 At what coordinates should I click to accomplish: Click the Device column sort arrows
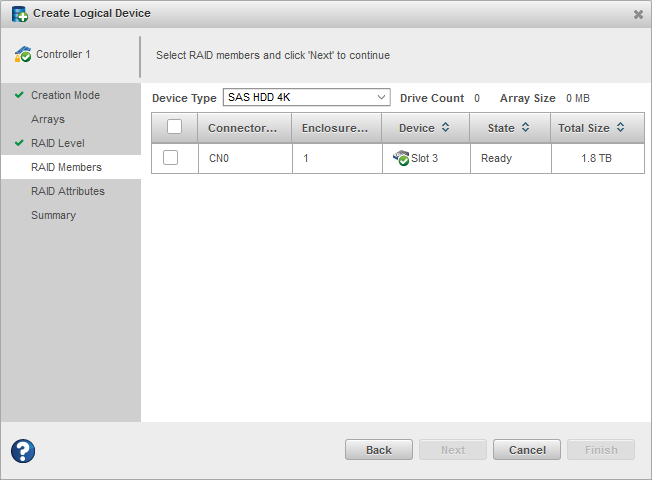click(x=445, y=128)
